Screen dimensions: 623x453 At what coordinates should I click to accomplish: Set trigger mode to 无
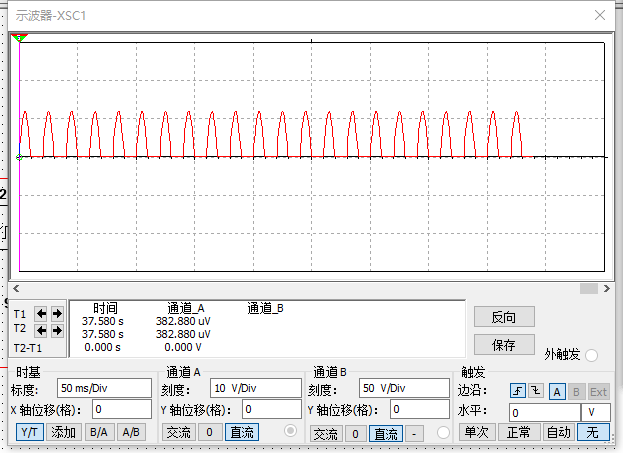[x=593, y=432]
